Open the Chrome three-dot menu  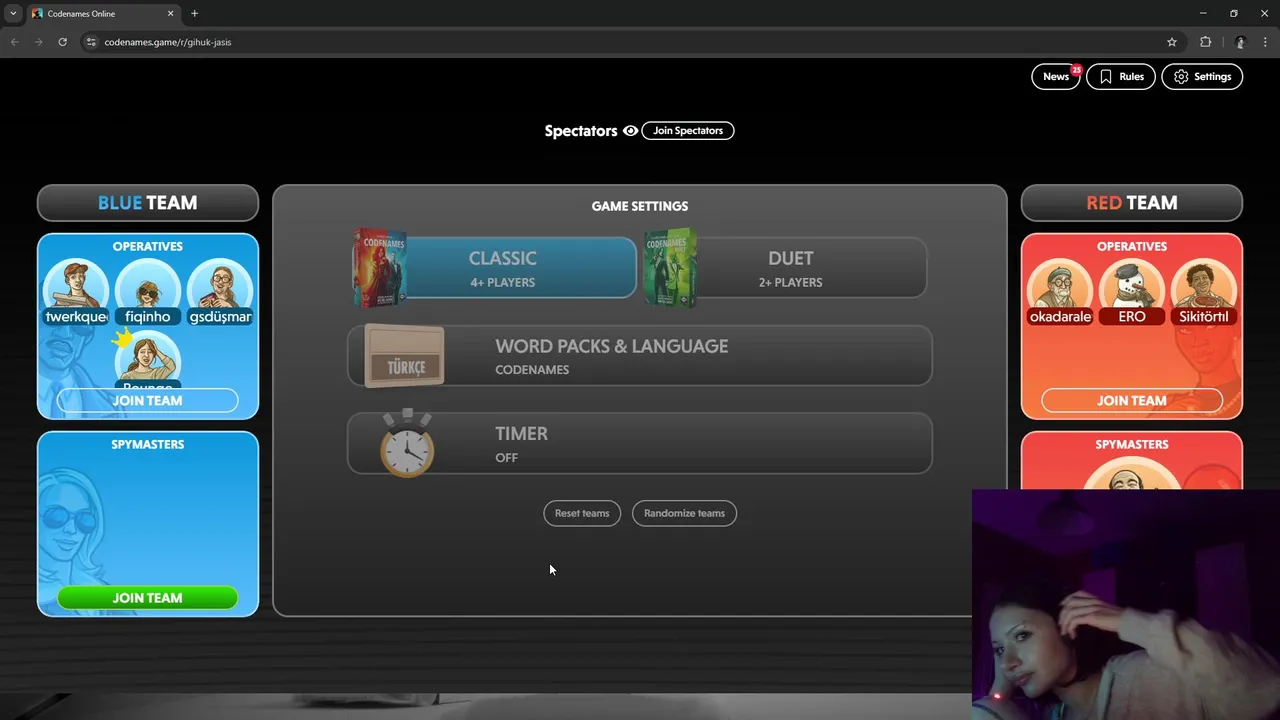coord(1265,42)
